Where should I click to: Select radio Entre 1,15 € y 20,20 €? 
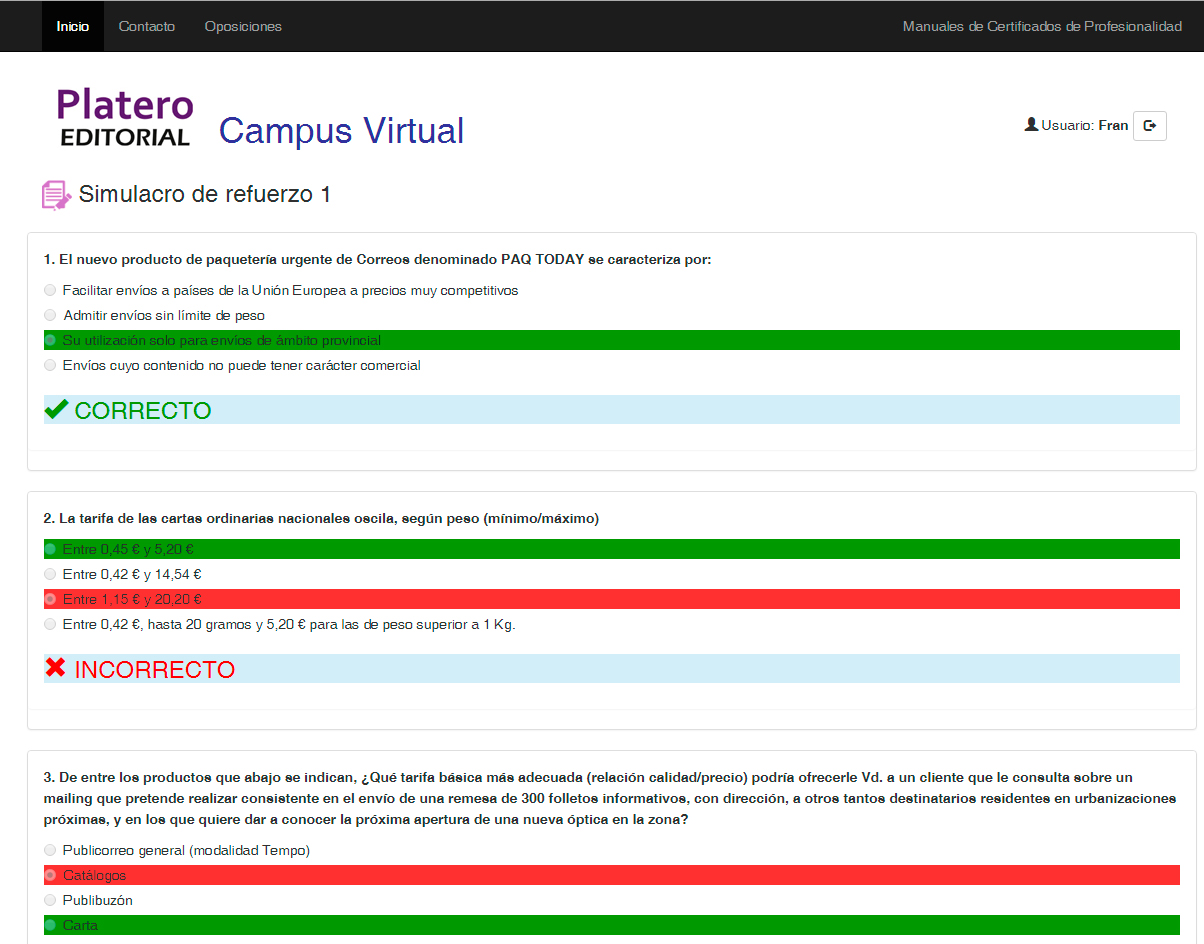point(50,599)
